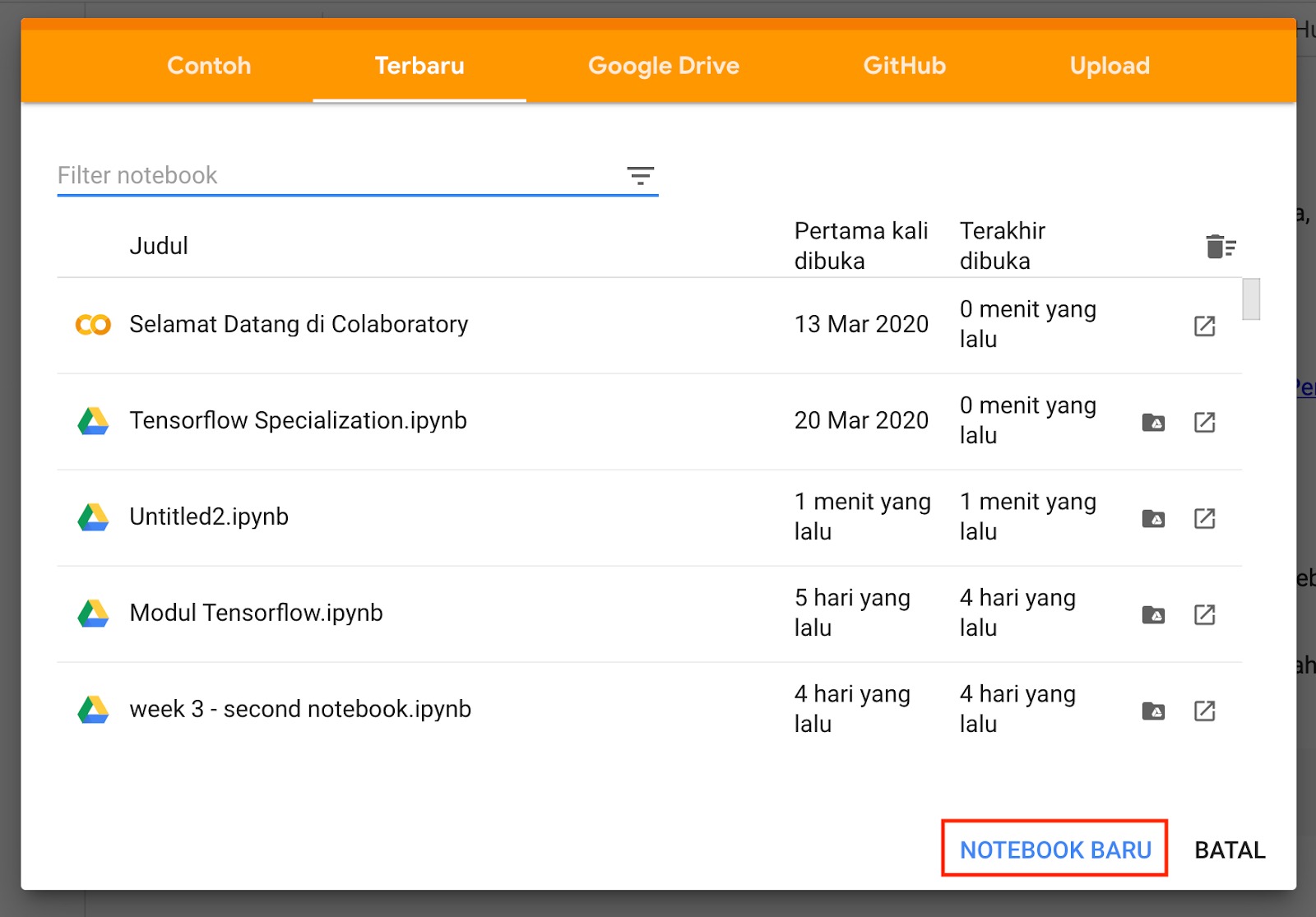Click the 13 Mar 2020 date cell

point(861,324)
